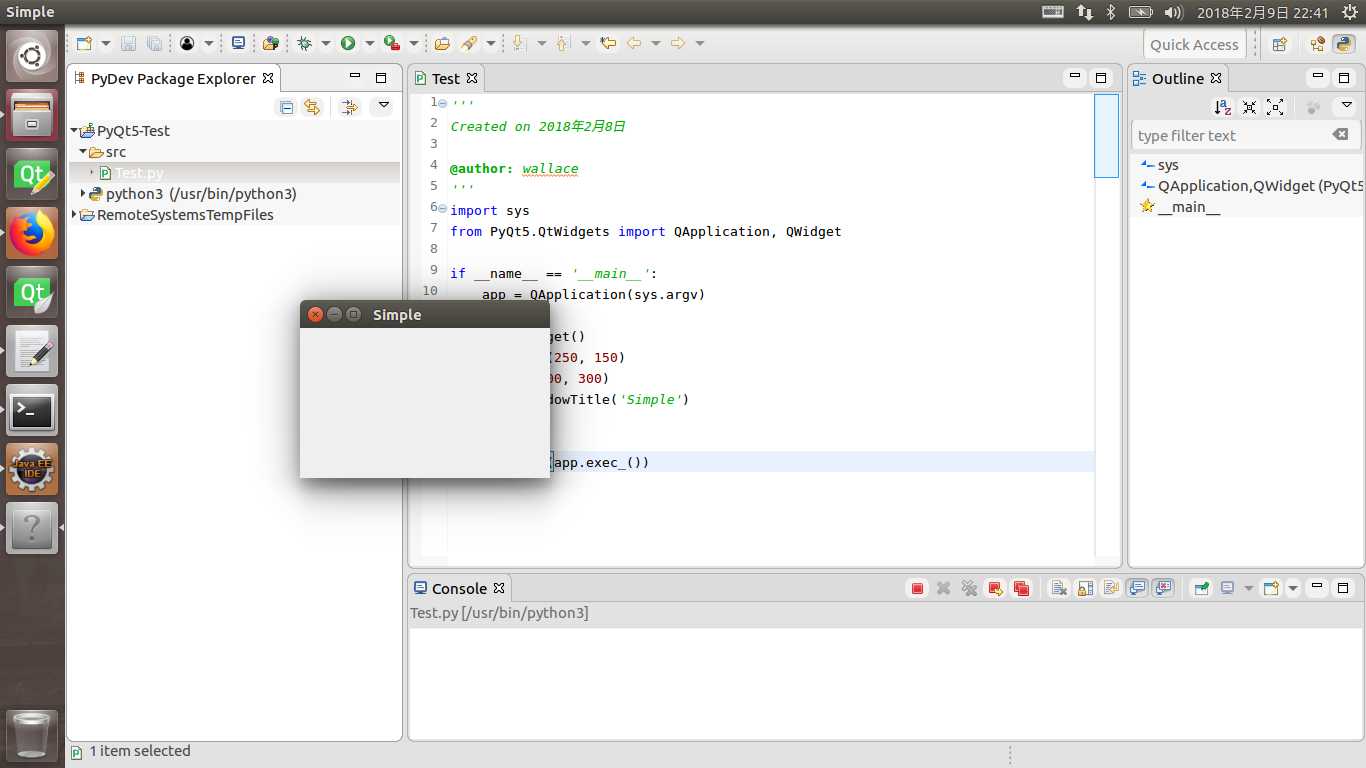Click the Open Perspective icon
This screenshot has width=1366, height=768.
pyautogui.click(x=1279, y=44)
